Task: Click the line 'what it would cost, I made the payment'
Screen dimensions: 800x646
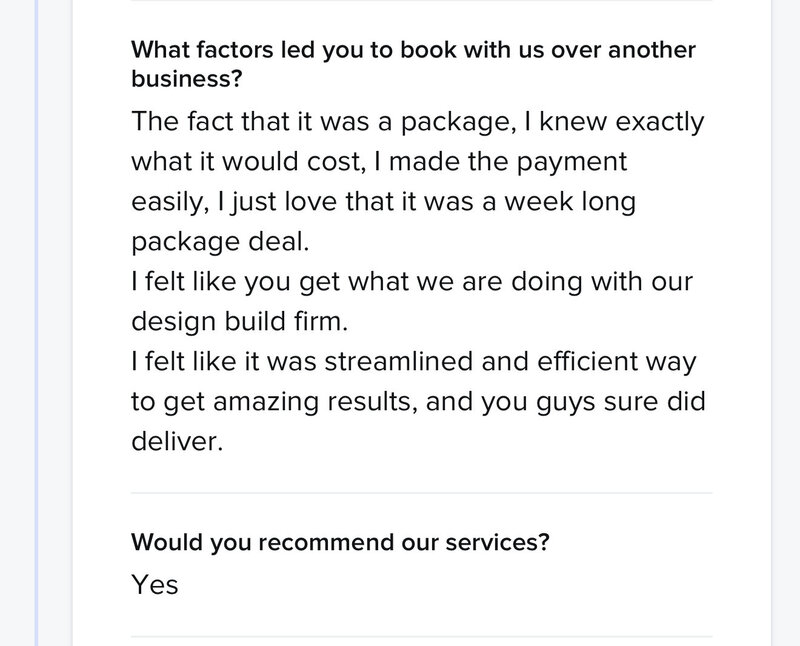Action: click(379, 162)
